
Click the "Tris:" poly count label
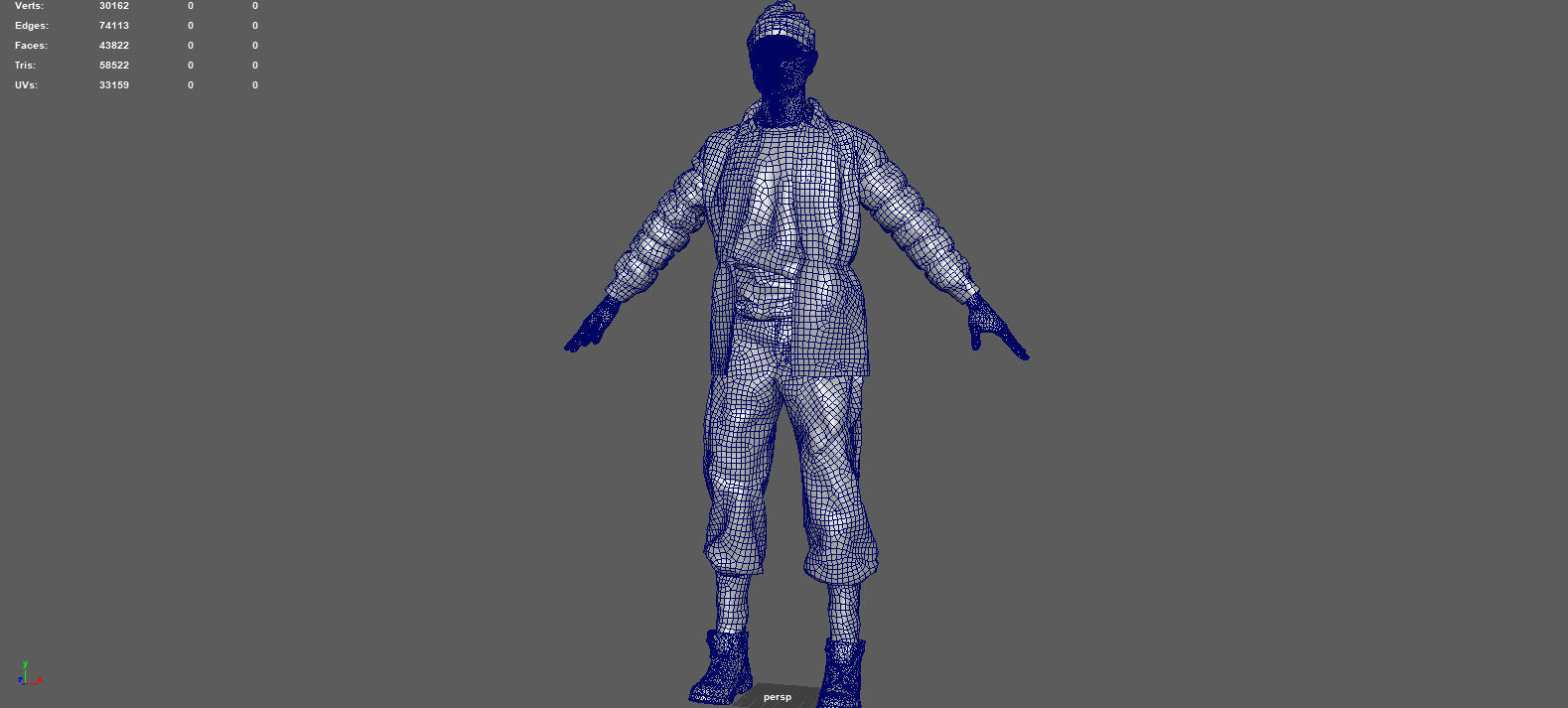25,66
